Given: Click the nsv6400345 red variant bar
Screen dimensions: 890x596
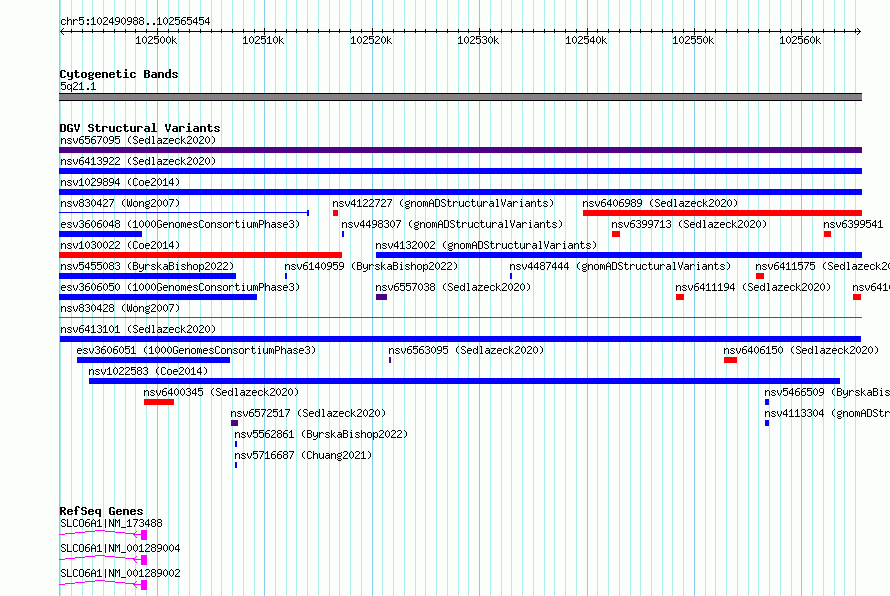Looking at the screenshot, I should click(159, 402).
